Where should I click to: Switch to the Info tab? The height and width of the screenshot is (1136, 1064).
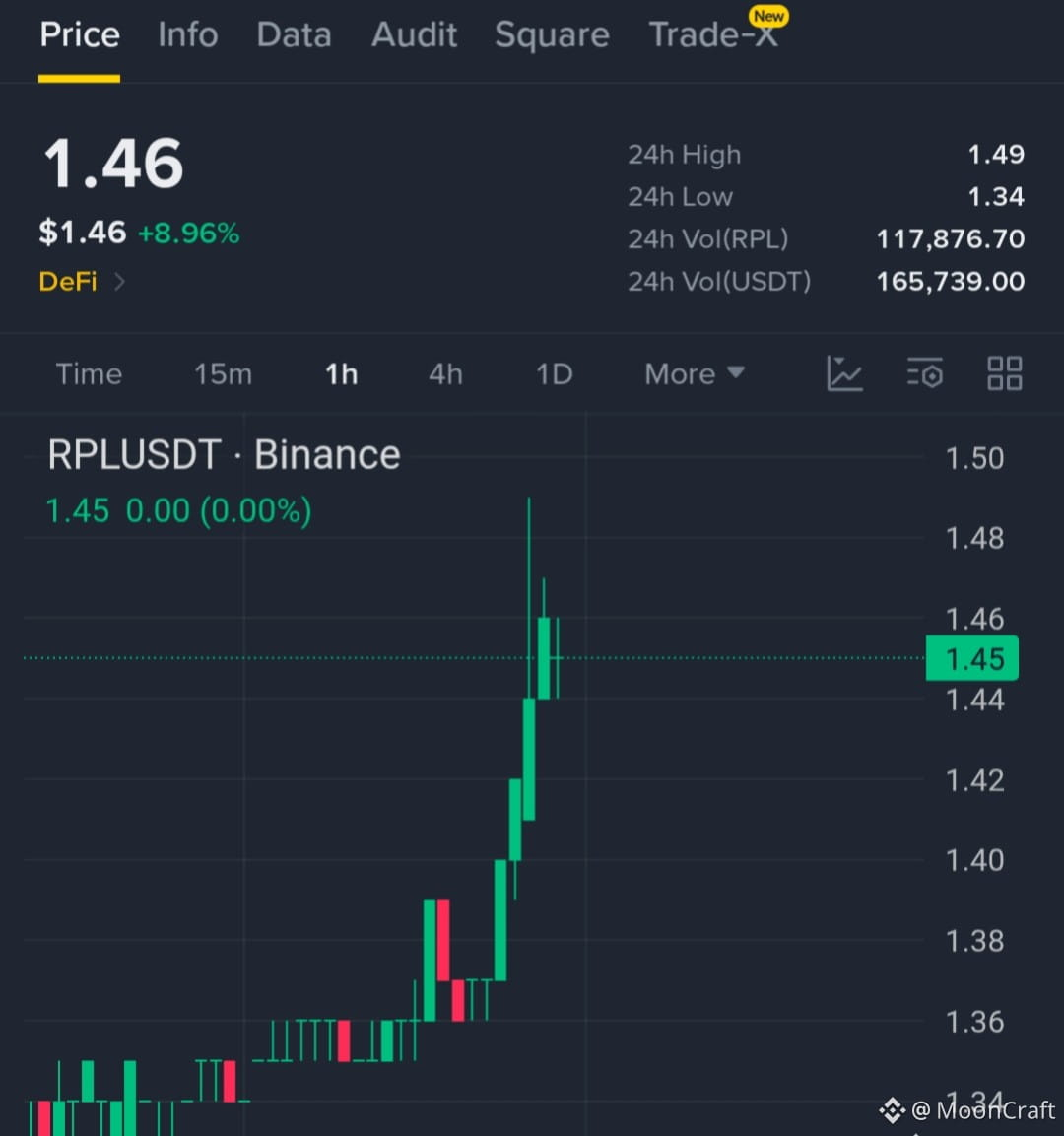(187, 34)
